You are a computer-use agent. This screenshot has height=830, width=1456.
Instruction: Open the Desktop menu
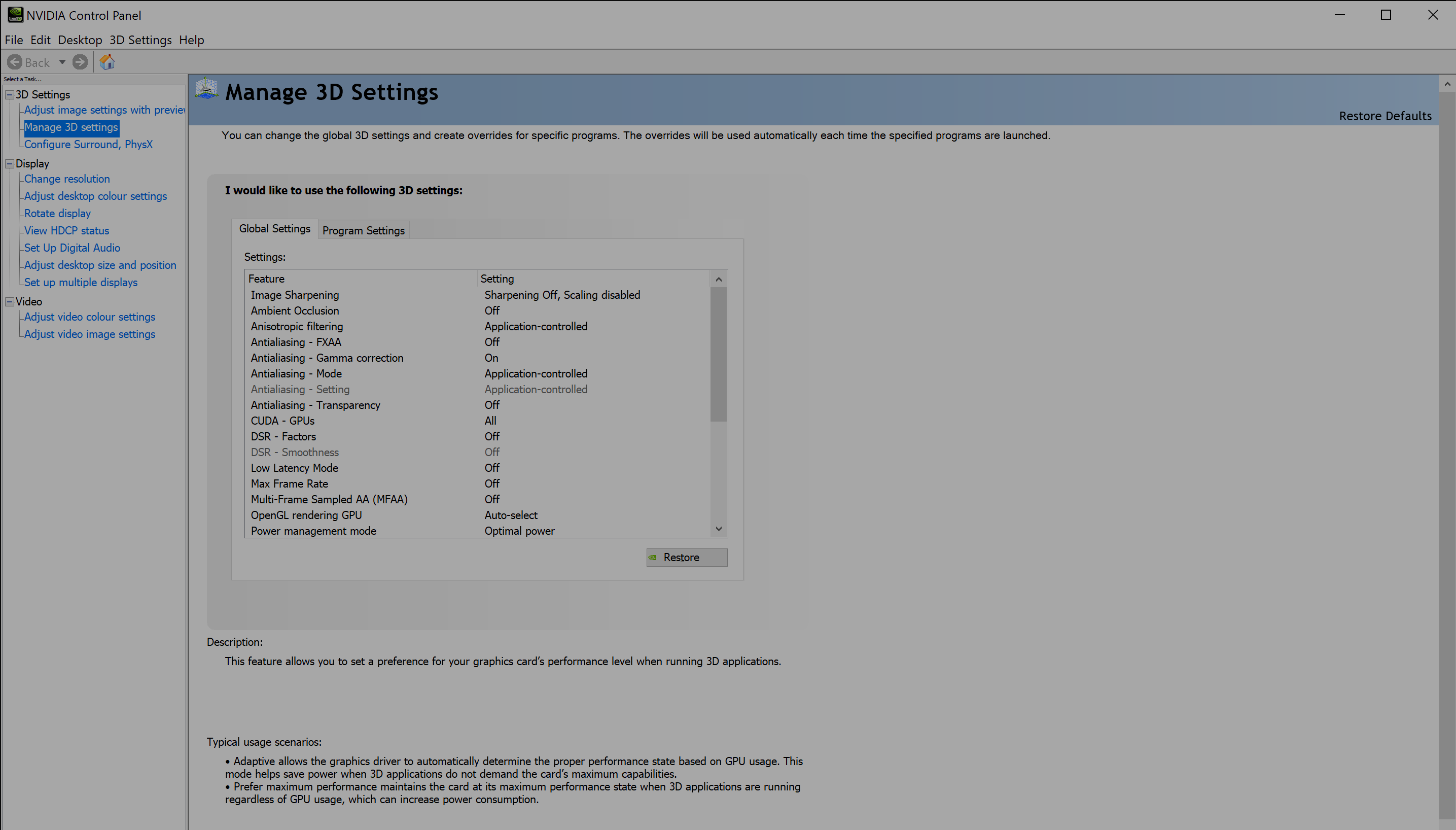80,40
